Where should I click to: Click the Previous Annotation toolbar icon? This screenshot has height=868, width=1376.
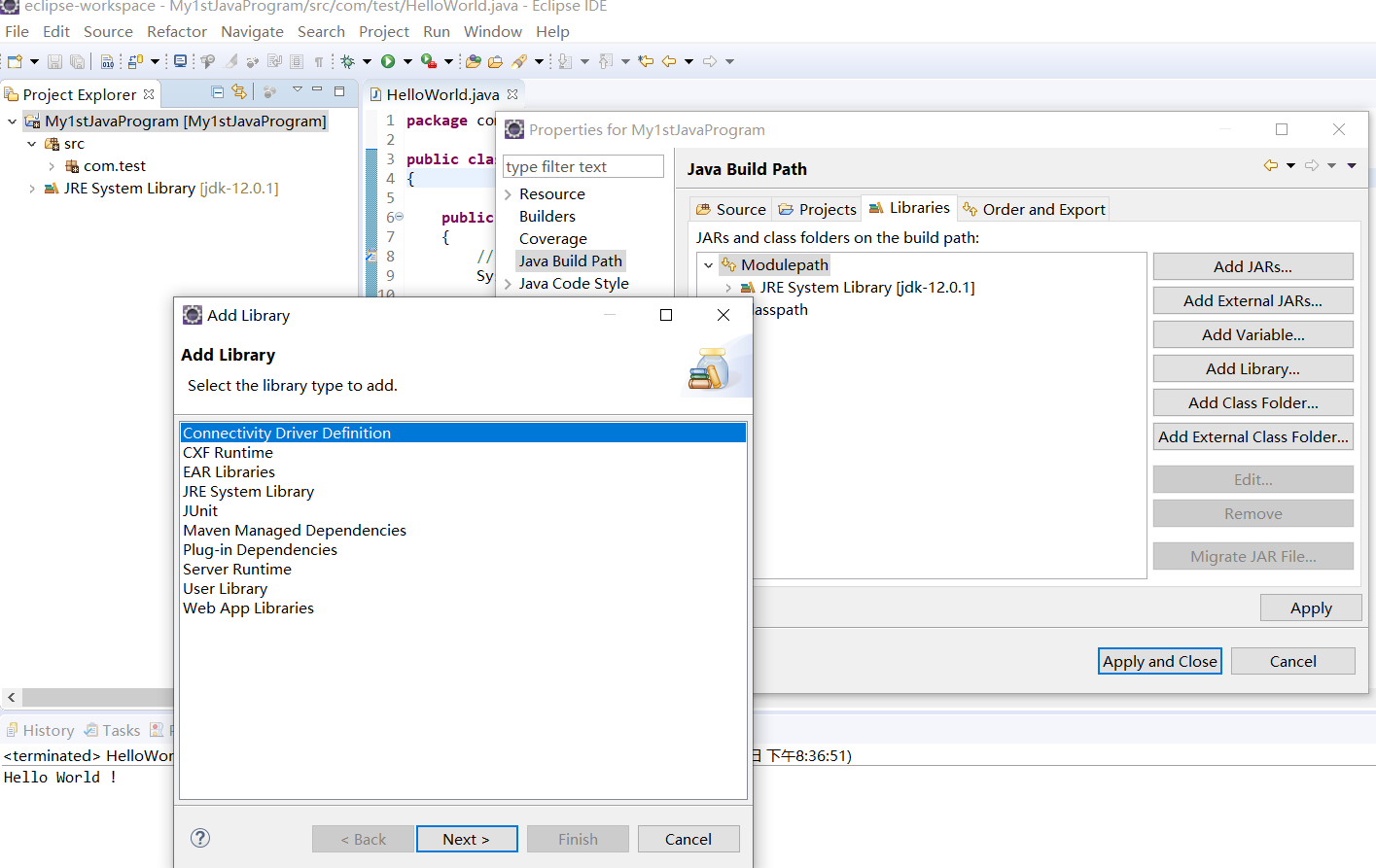tap(605, 61)
